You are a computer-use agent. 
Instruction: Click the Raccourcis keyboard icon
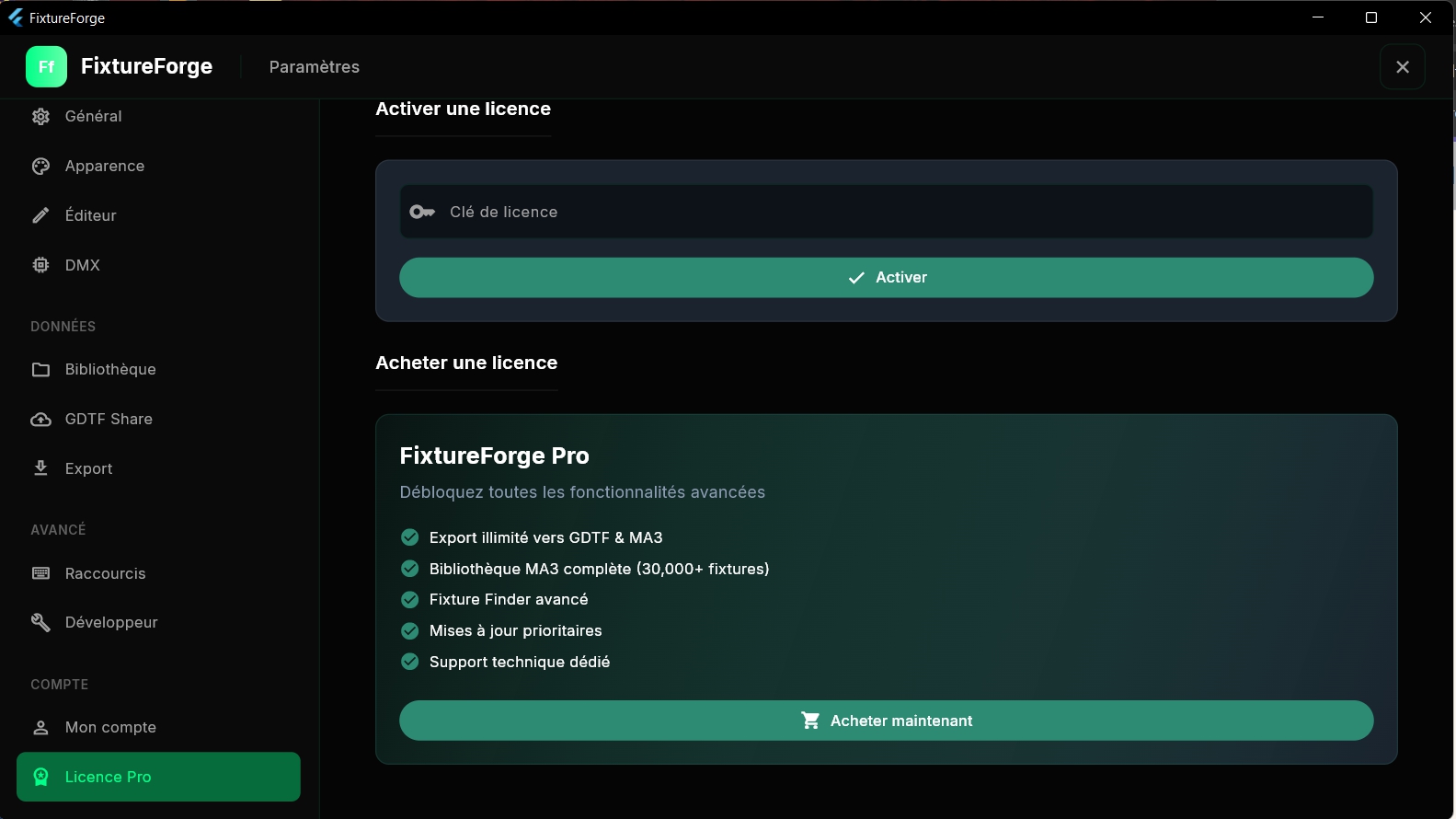pyautogui.click(x=40, y=573)
